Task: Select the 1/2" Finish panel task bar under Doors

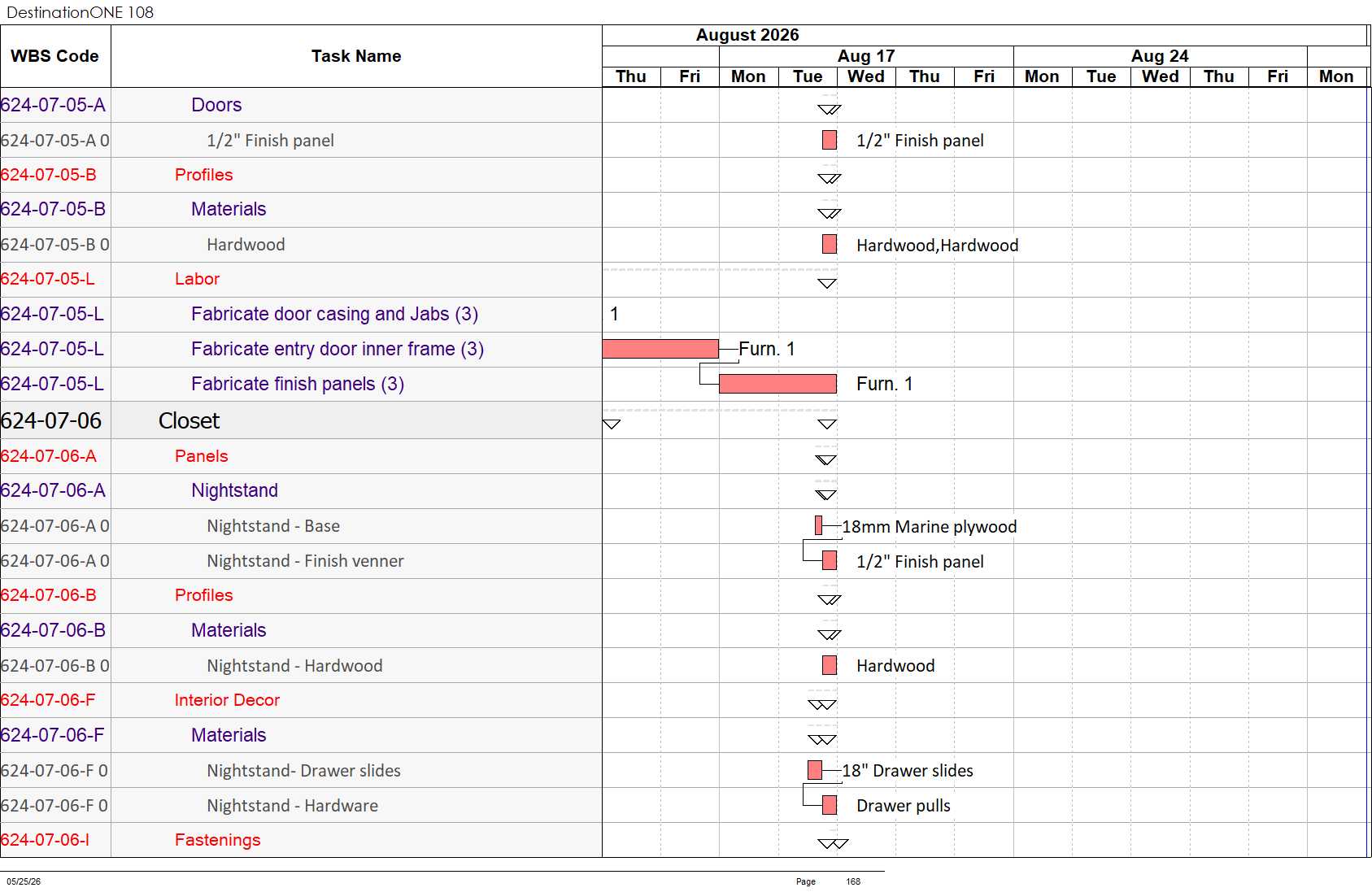Action: point(830,140)
